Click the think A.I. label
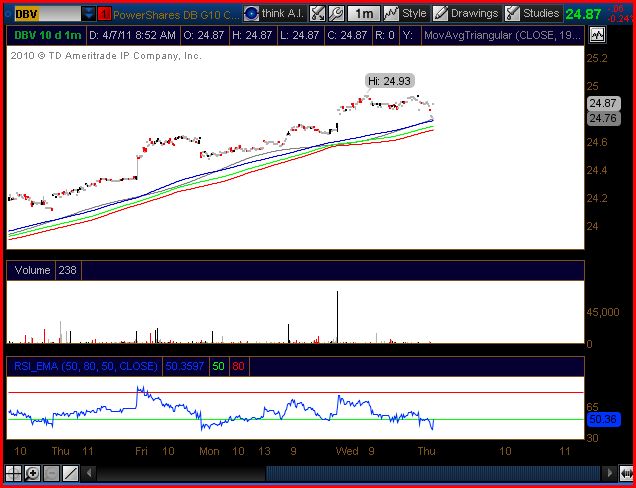This screenshot has width=636, height=488. [283, 14]
